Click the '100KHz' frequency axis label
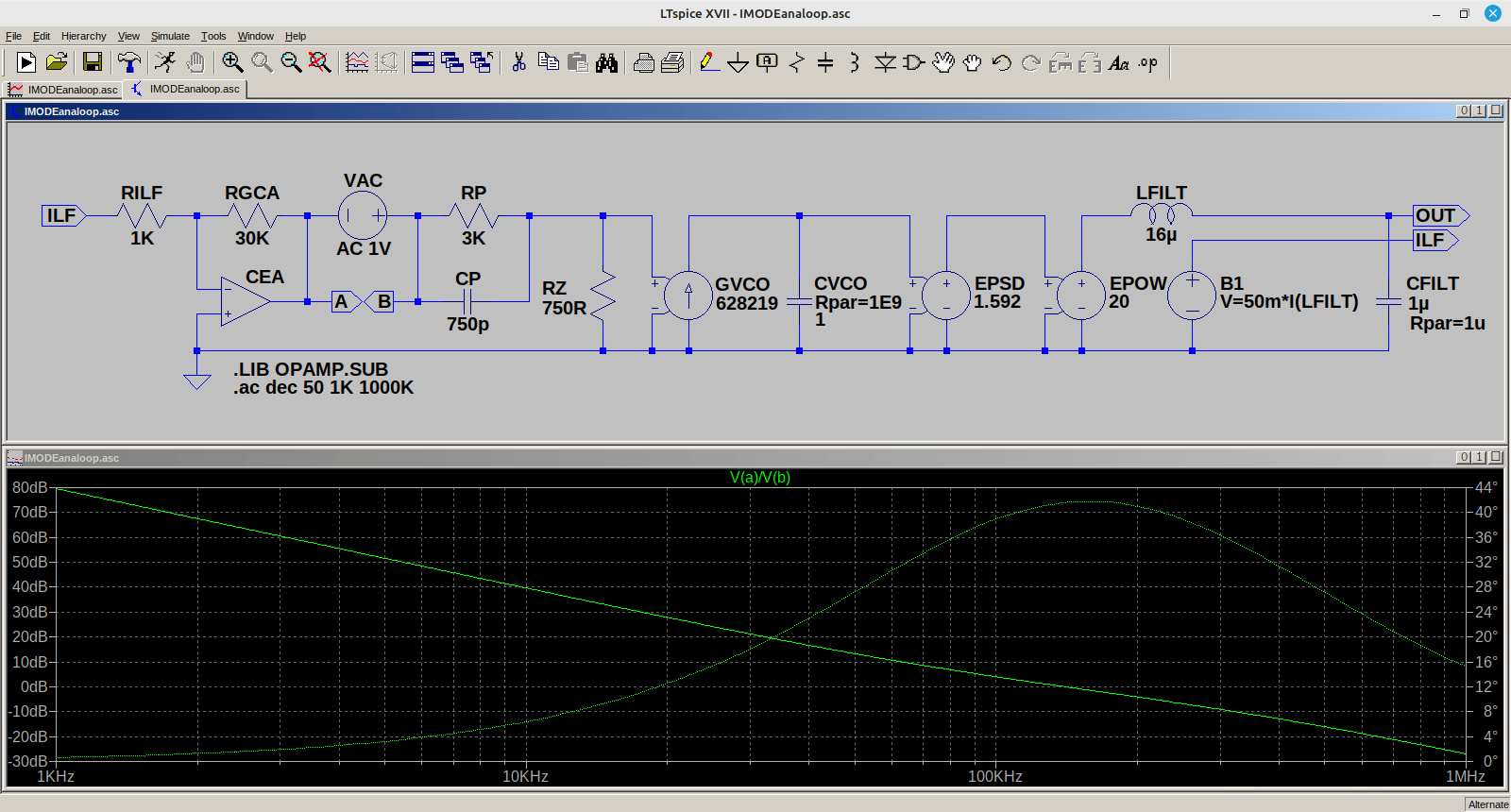Viewport: 1511px width, 812px height. [995, 776]
